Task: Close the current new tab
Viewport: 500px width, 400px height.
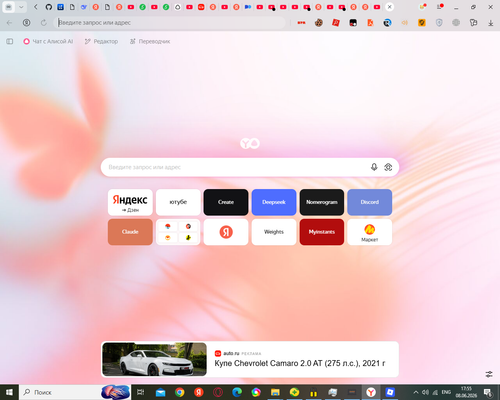Action: point(389,7)
